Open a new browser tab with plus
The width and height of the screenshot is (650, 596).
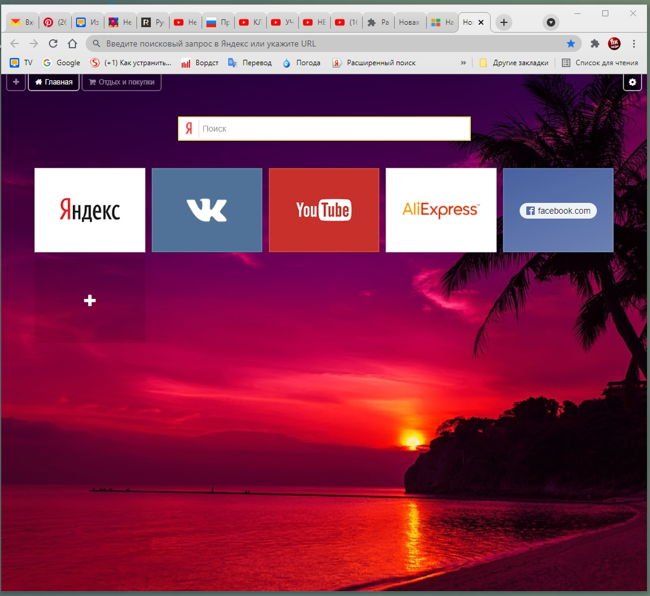504,22
